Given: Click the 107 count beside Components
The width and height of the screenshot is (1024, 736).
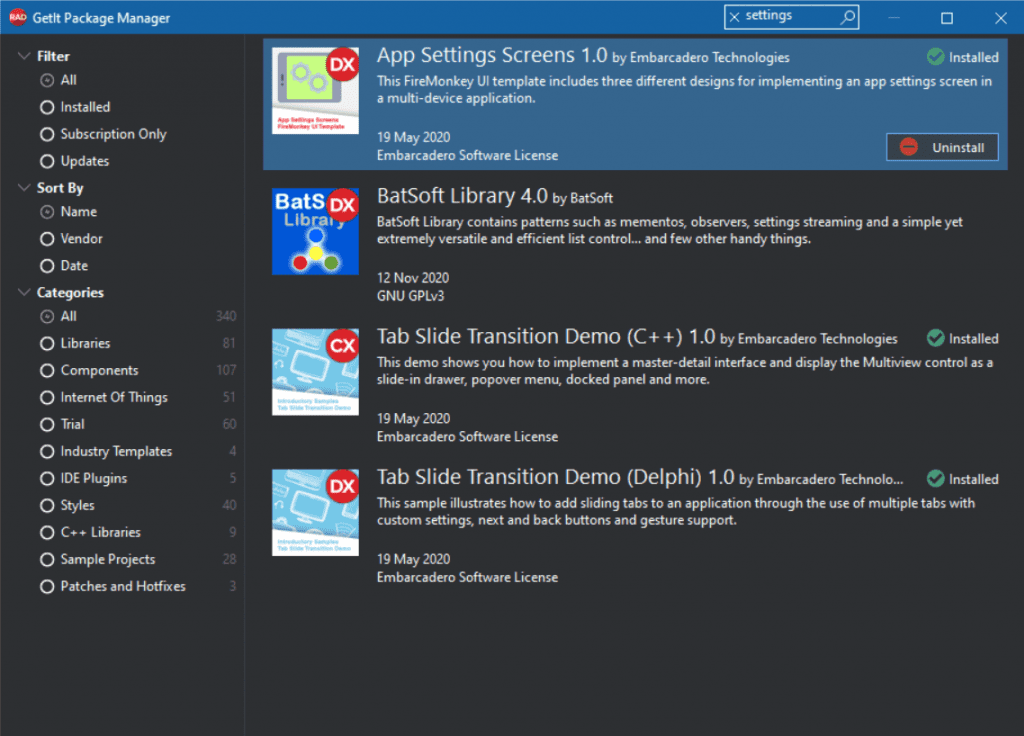Looking at the screenshot, I should pyautogui.click(x=226, y=370).
